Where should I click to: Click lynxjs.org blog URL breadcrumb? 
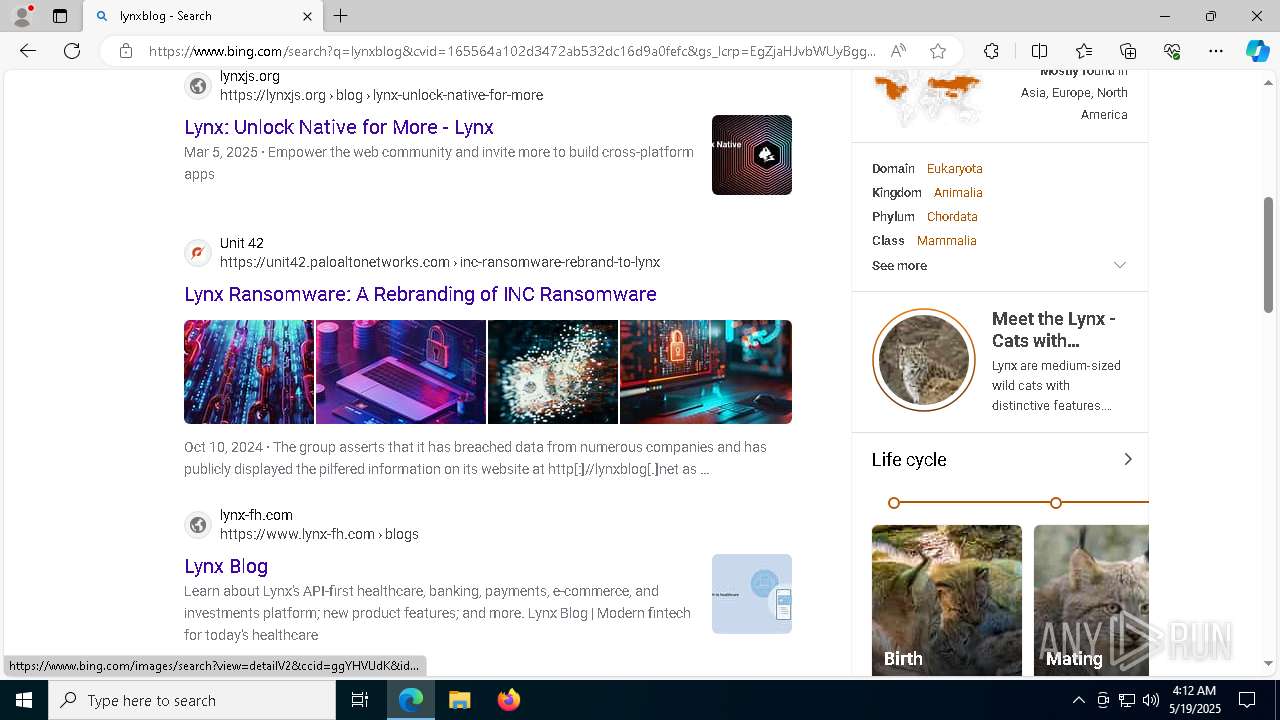[381, 95]
